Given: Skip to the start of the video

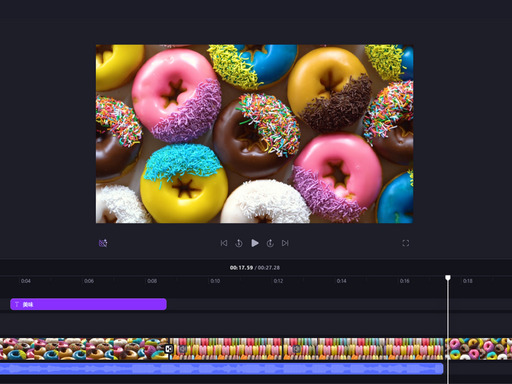Looking at the screenshot, I should pos(224,243).
